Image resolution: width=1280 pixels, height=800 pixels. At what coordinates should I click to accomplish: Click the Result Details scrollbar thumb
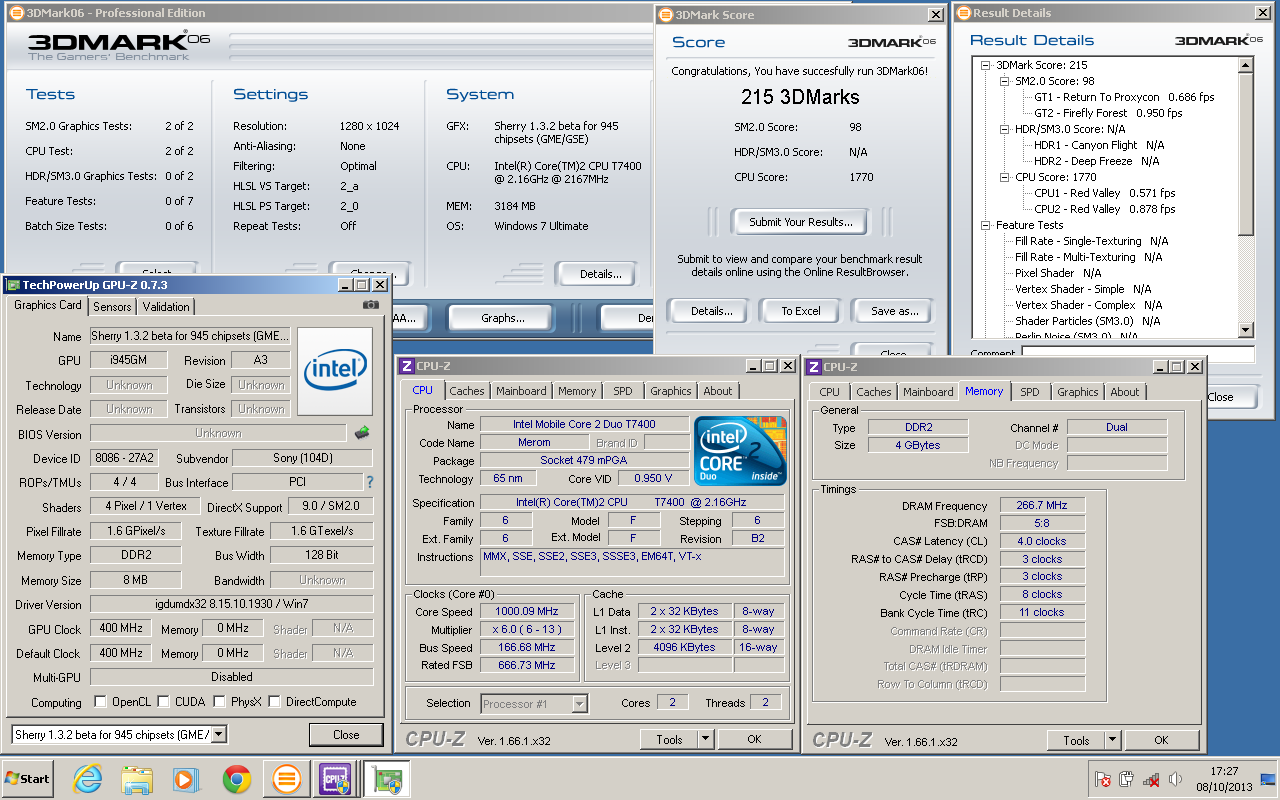tap(1245, 155)
